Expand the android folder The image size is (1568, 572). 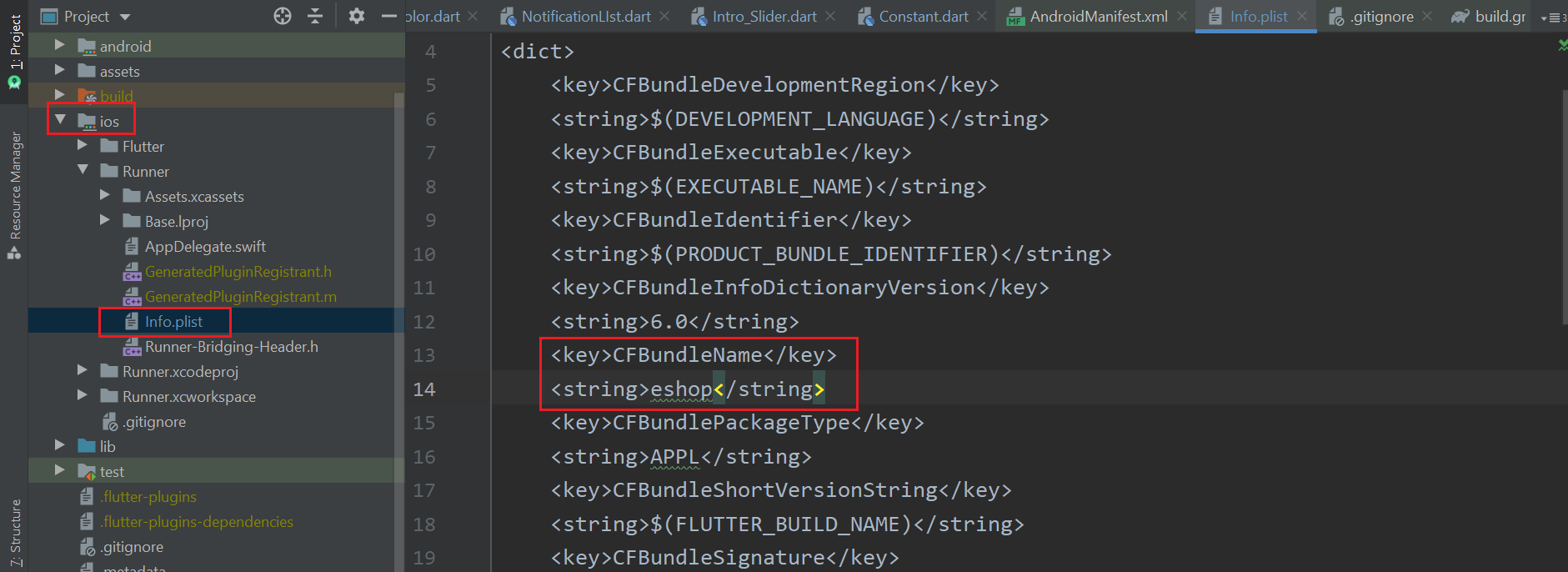tap(60, 45)
